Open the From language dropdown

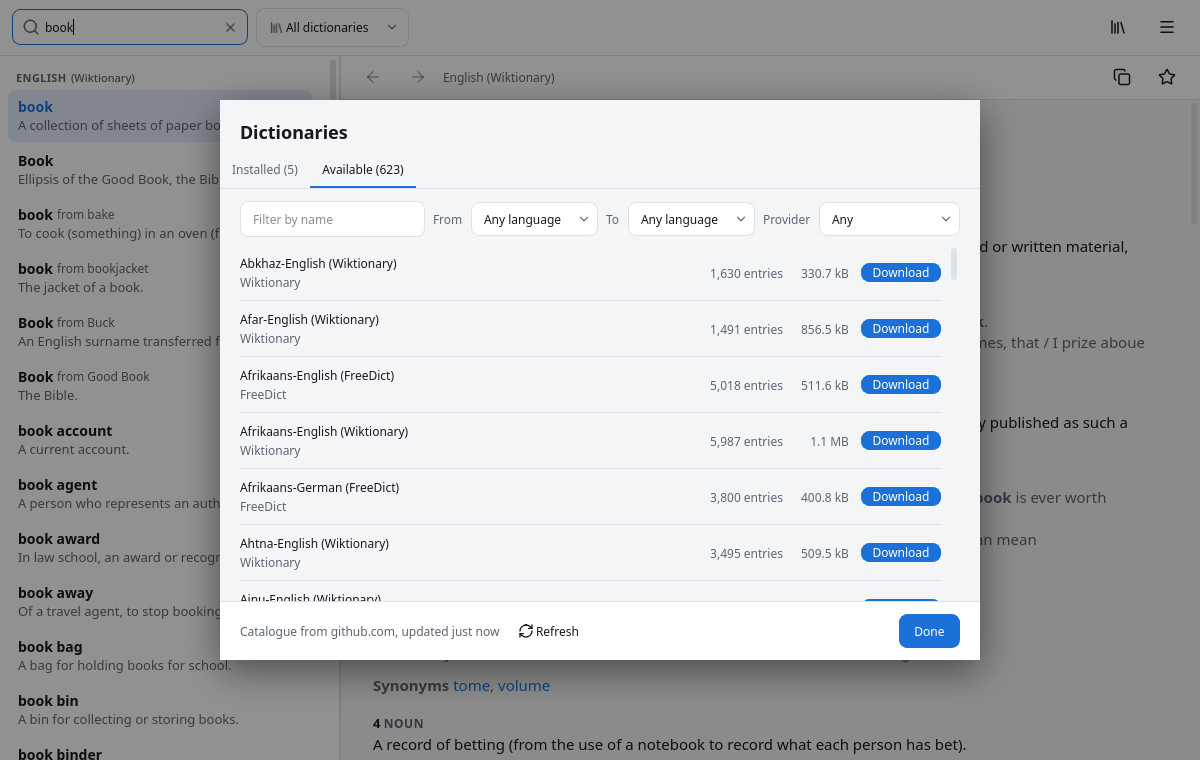coord(534,219)
